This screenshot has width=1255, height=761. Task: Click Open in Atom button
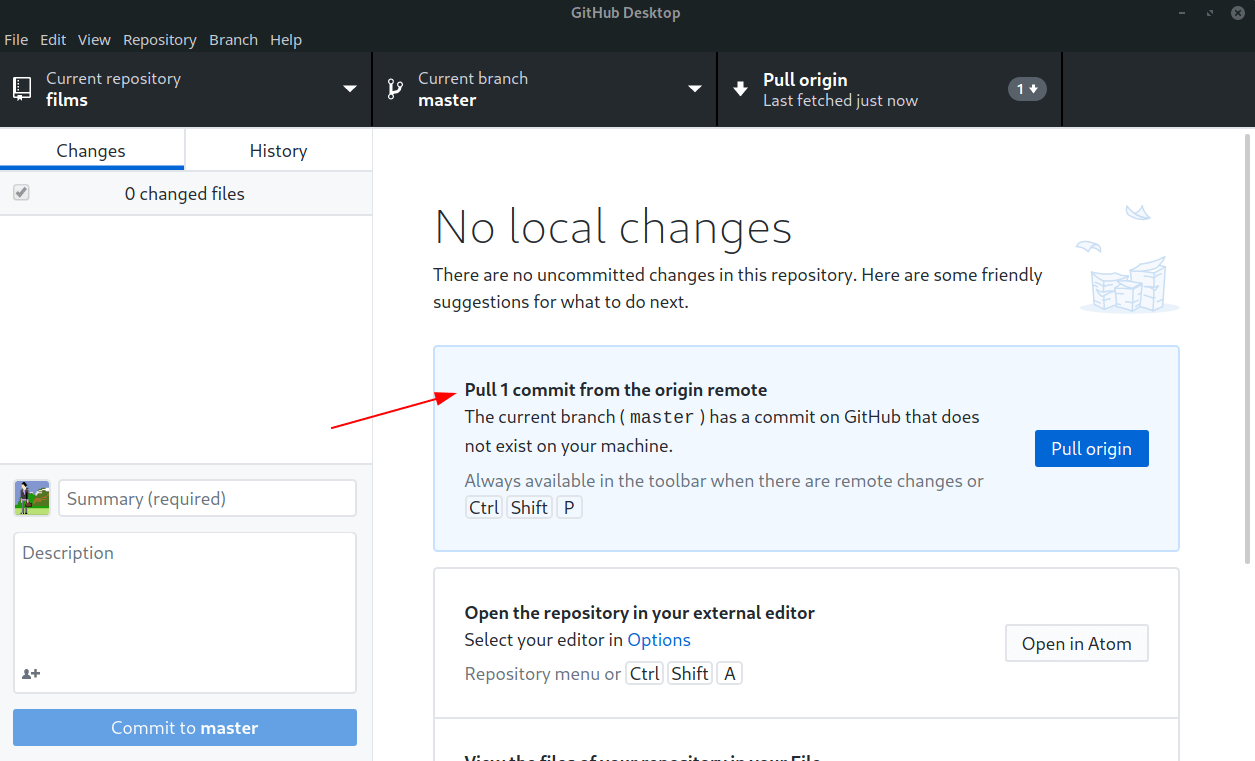tap(1077, 643)
